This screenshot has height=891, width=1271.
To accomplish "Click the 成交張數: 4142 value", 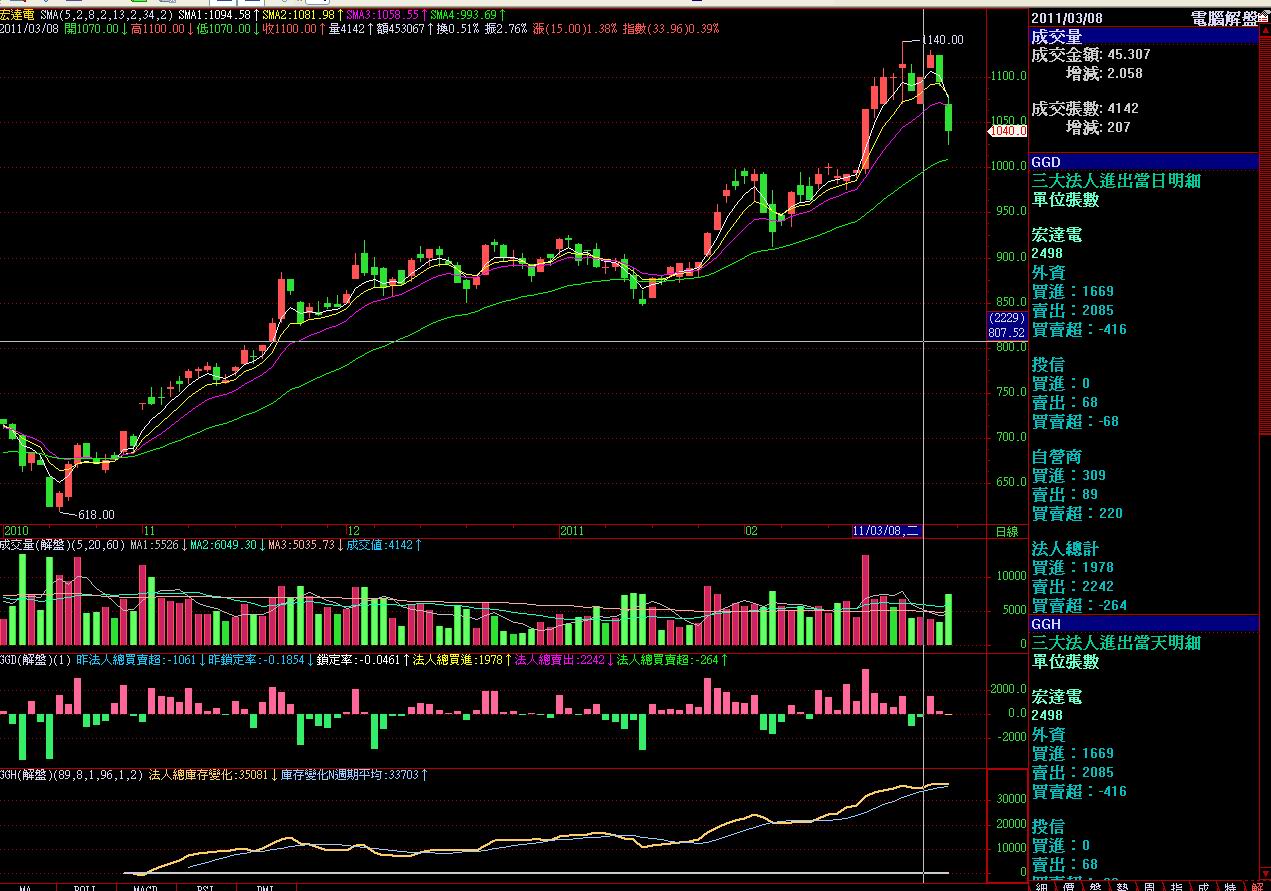I will (1085, 108).
